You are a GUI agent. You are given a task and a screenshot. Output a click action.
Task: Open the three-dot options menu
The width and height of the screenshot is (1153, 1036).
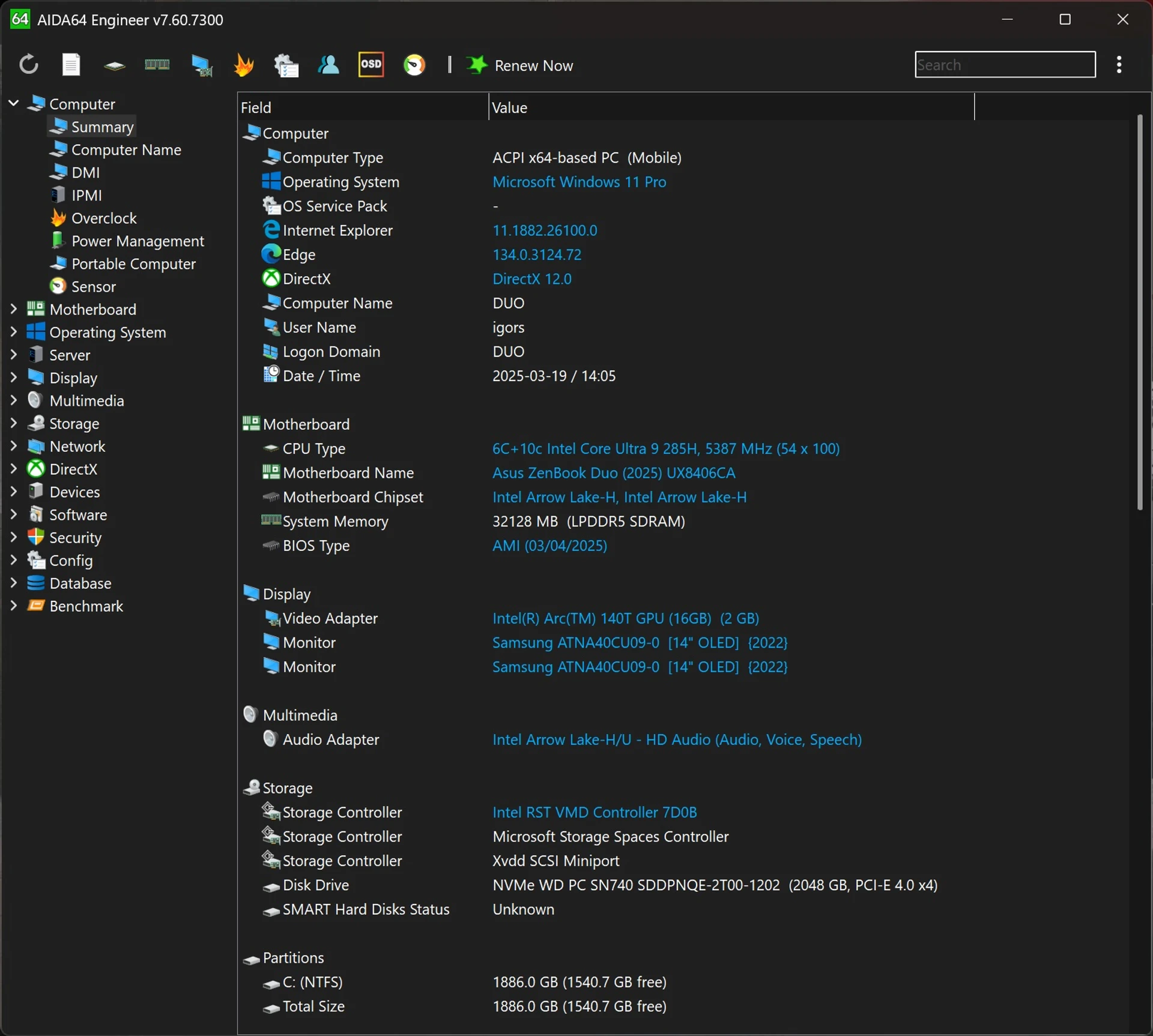(1119, 65)
